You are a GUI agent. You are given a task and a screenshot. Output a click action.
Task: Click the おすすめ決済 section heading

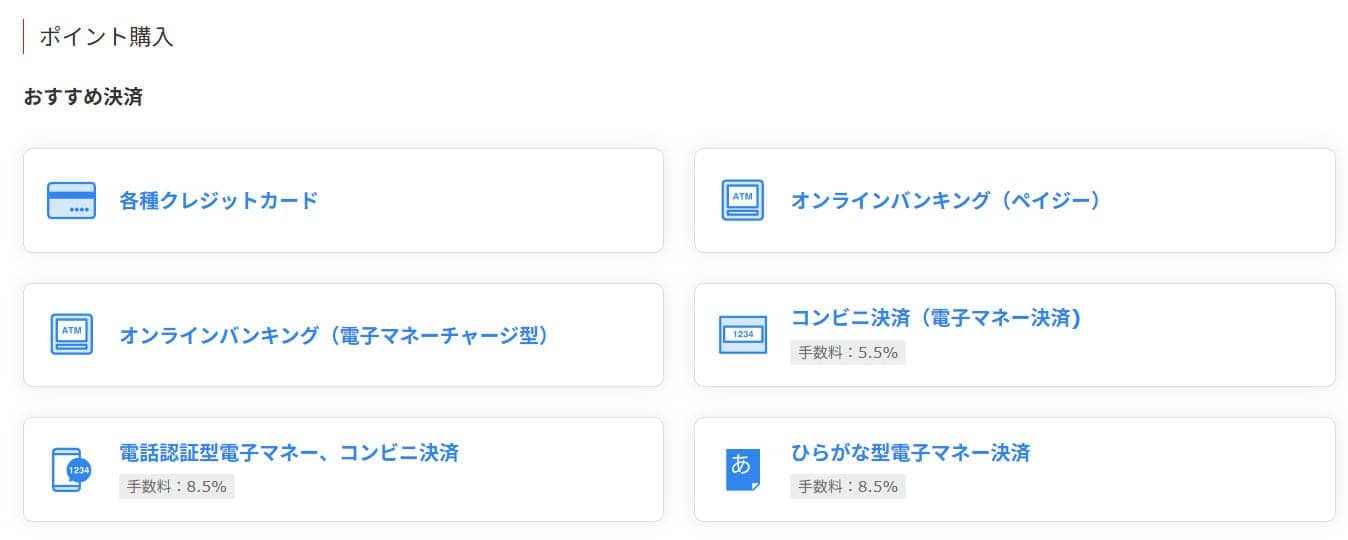pyautogui.click(x=83, y=97)
